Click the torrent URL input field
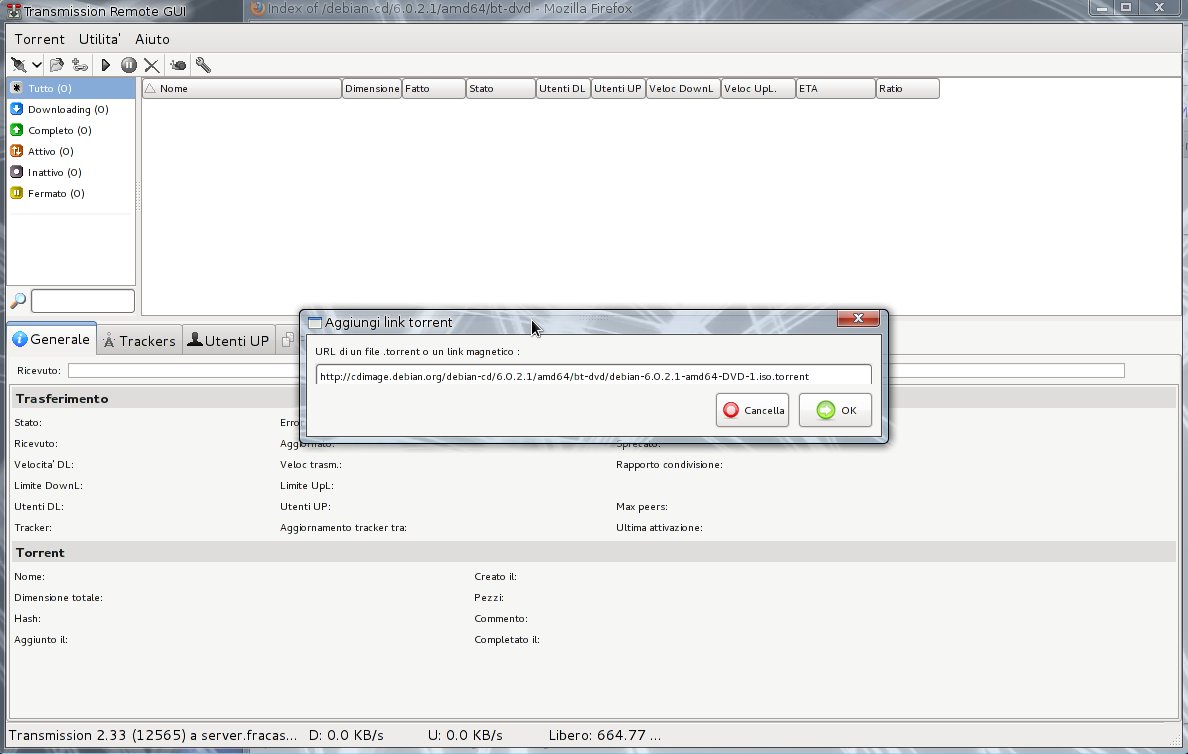The image size is (1188, 754). coord(593,376)
